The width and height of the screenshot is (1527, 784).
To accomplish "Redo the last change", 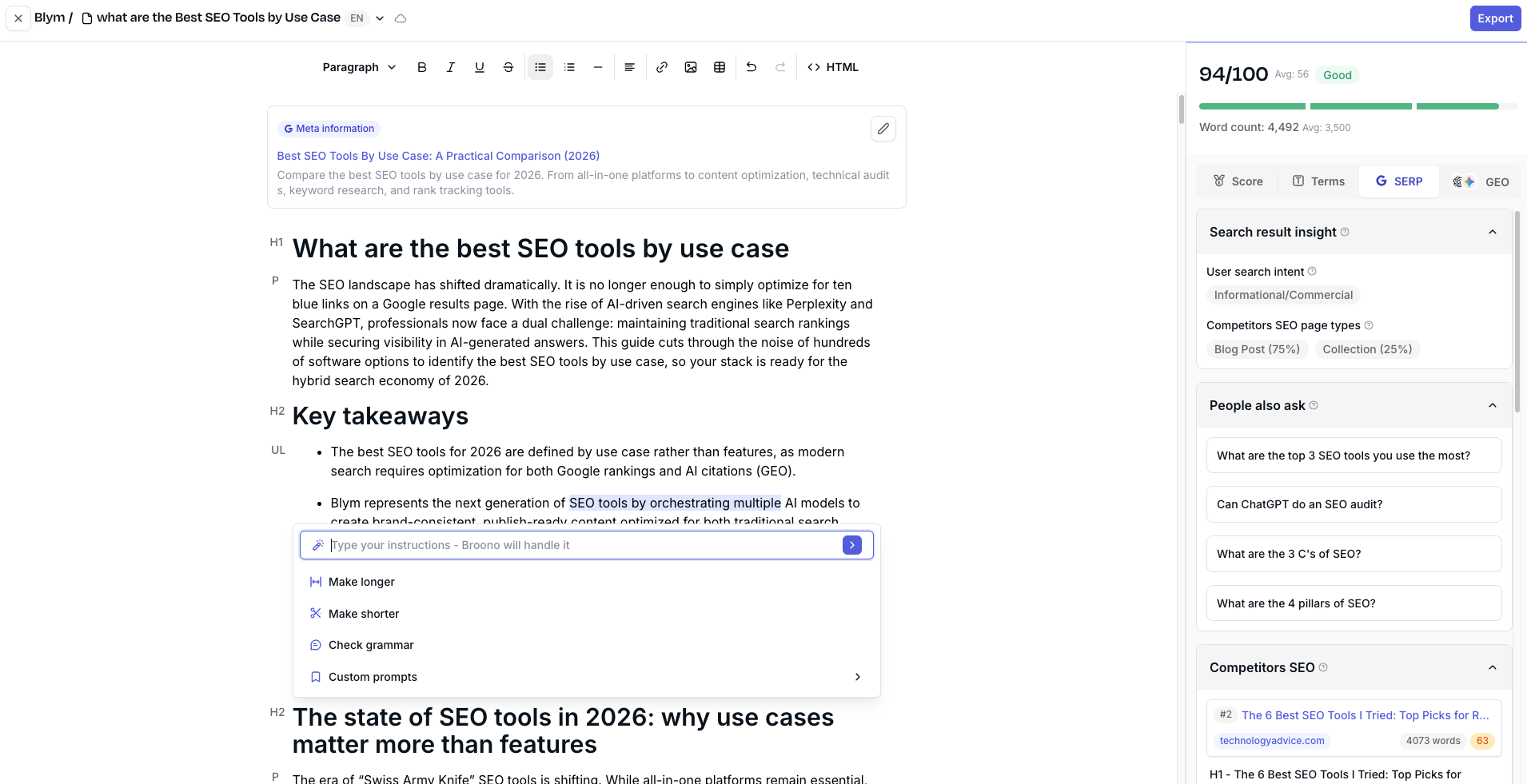I will (780, 67).
